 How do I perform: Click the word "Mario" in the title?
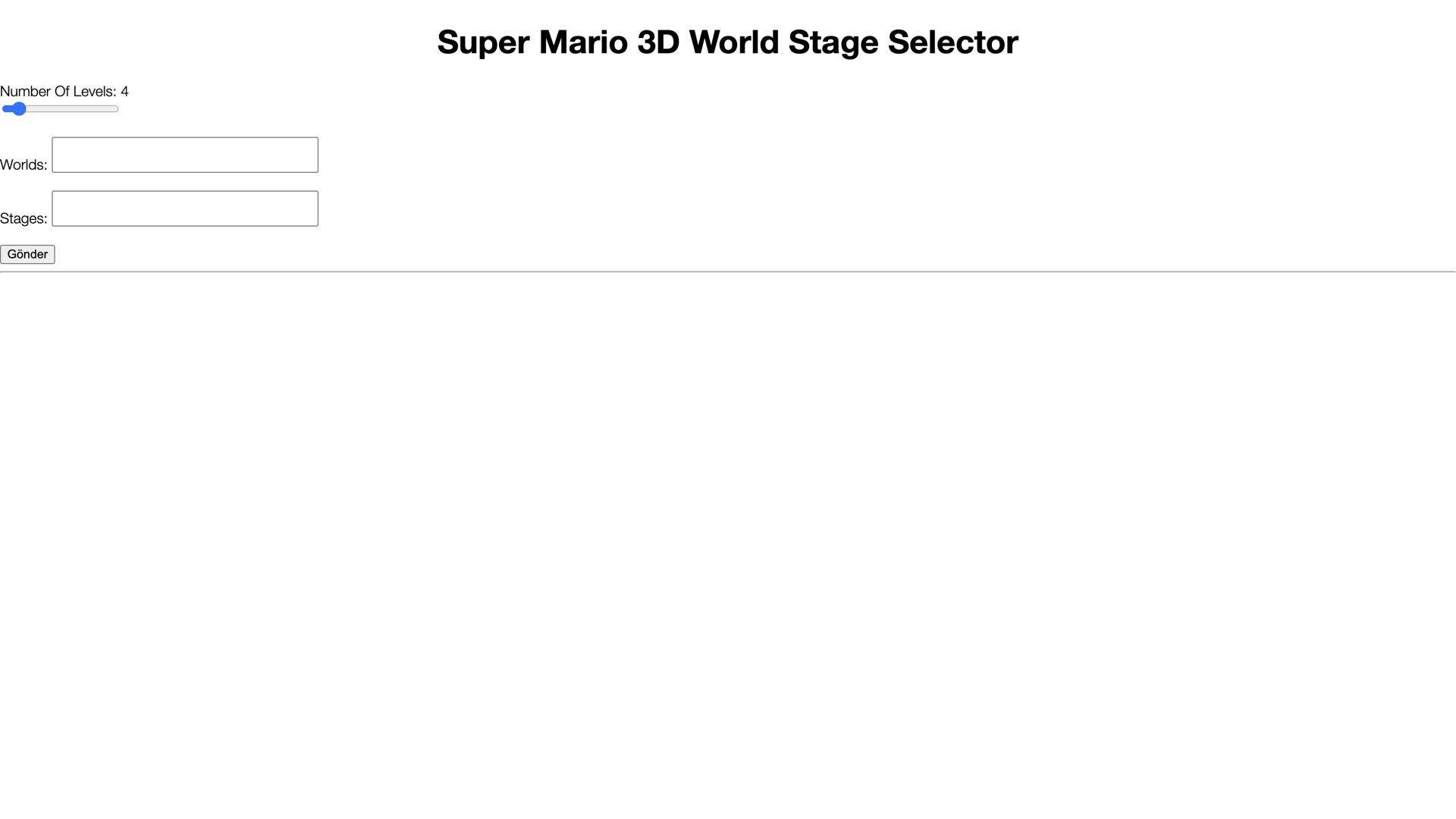coord(583,42)
